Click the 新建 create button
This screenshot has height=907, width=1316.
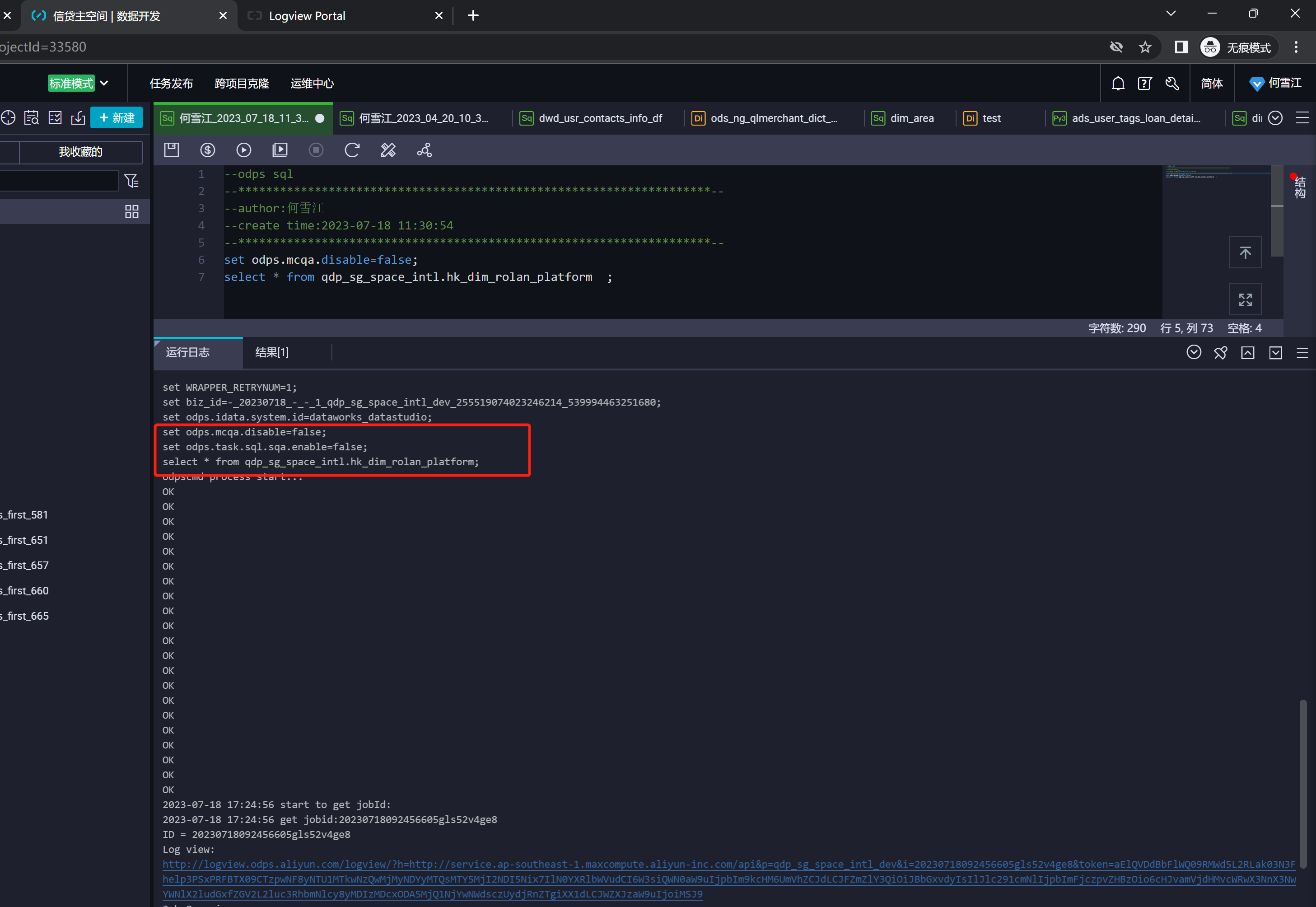coord(117,117)
